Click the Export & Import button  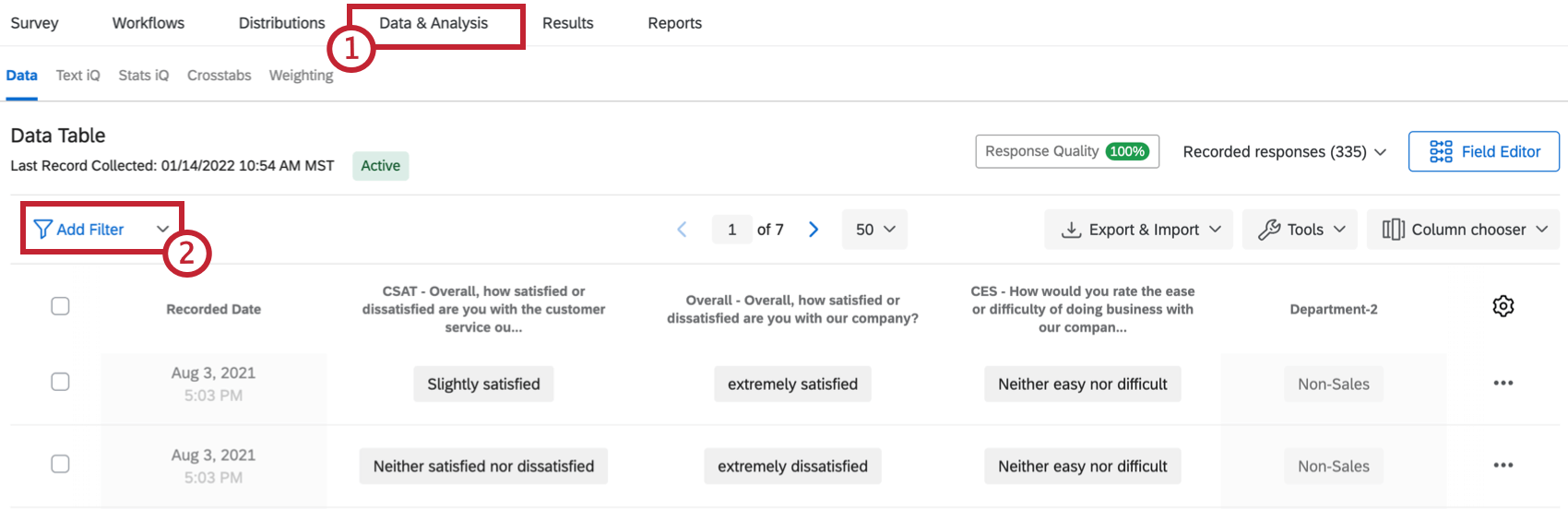point(1141,230)
